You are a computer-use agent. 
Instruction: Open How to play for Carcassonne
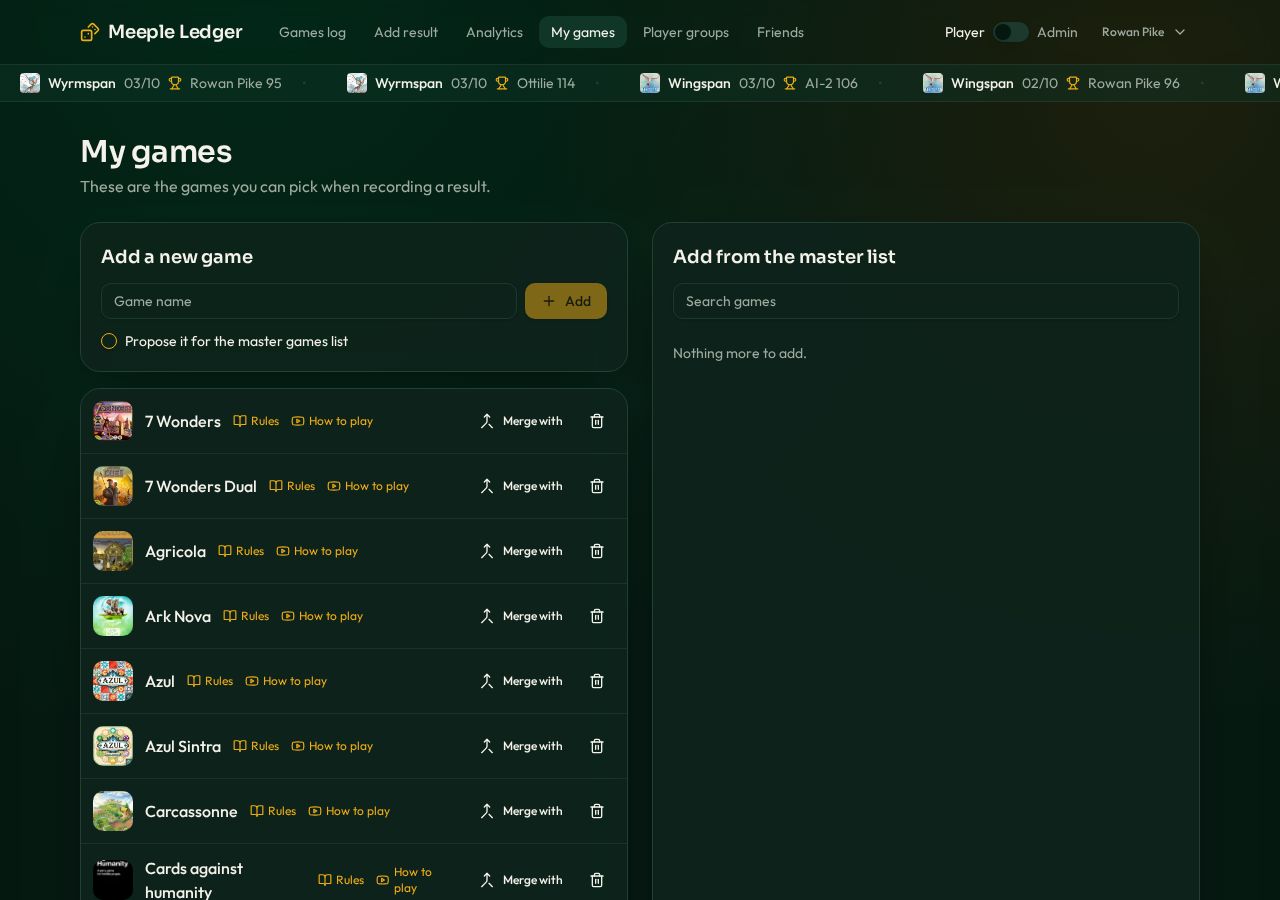349,811
